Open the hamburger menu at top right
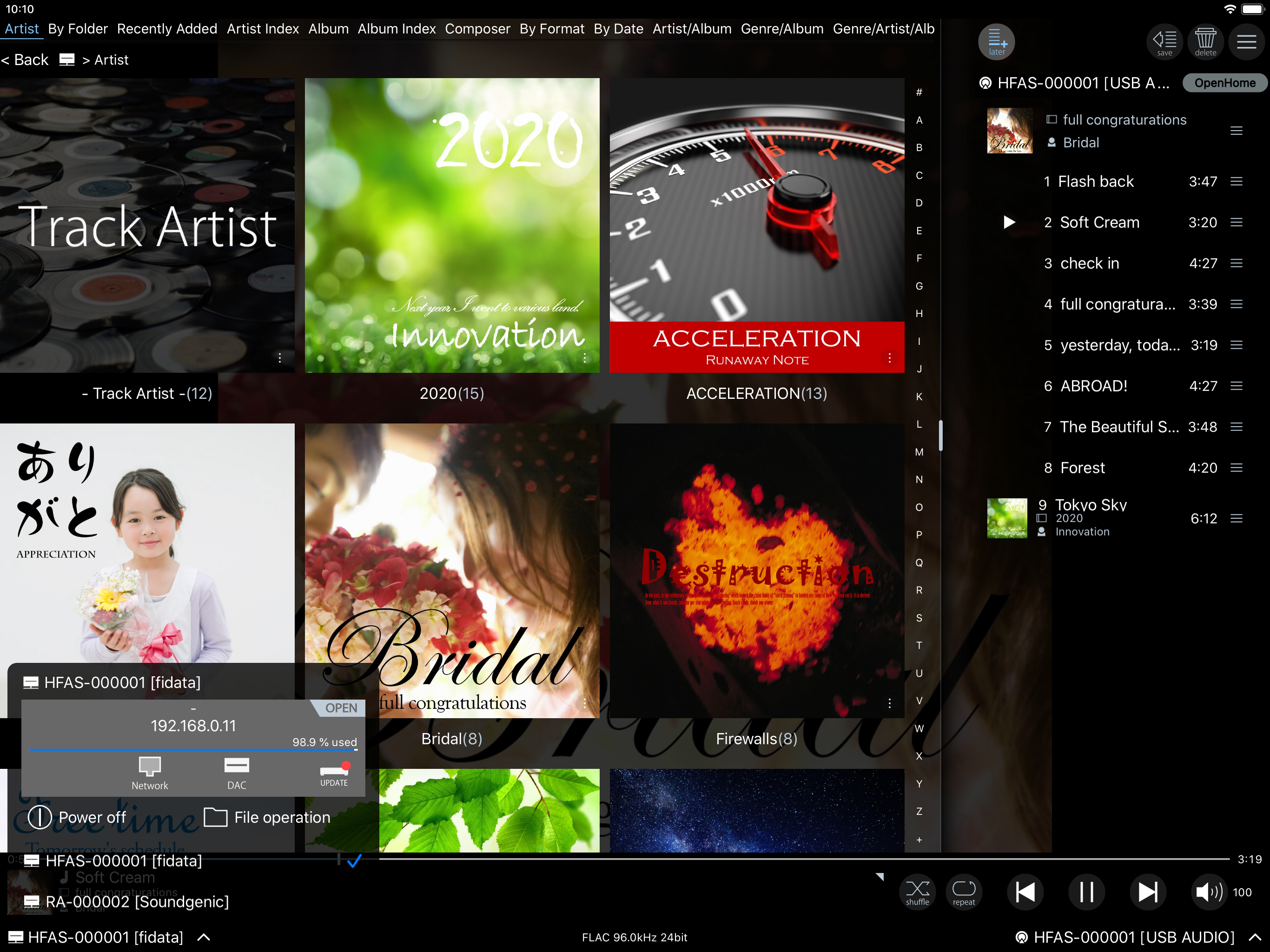Screen dimensions: 1270x952 (1246, 41)
